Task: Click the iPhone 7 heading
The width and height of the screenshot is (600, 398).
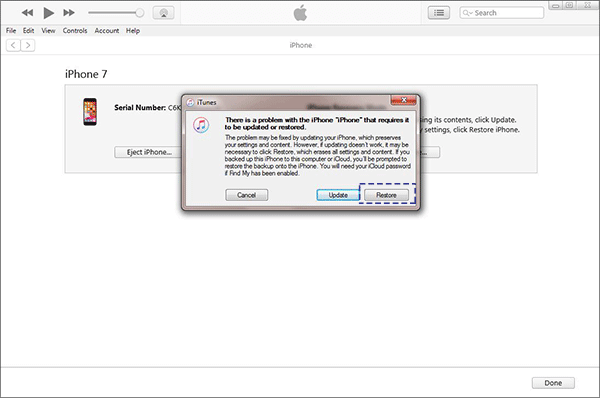Action: tap(86, 74)
